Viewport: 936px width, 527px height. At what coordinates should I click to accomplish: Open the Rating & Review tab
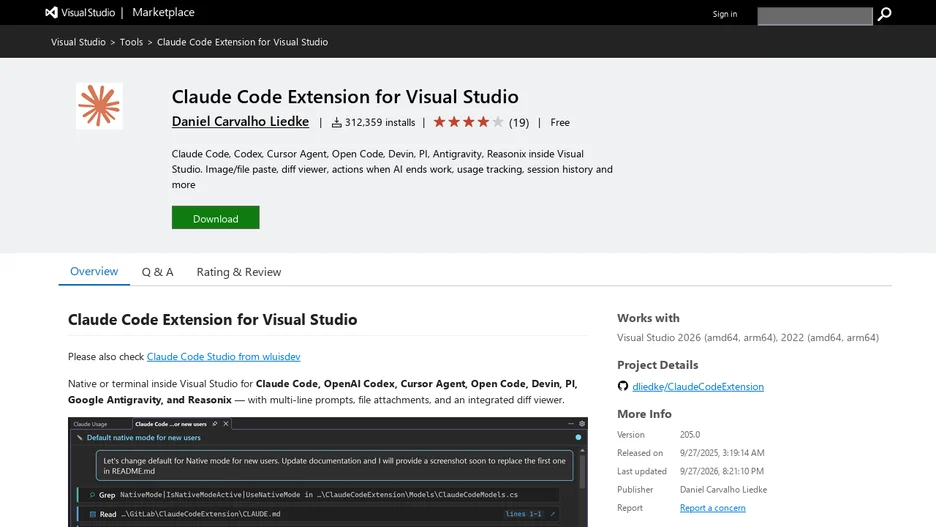pyautogui.click(x=239, y=272)
